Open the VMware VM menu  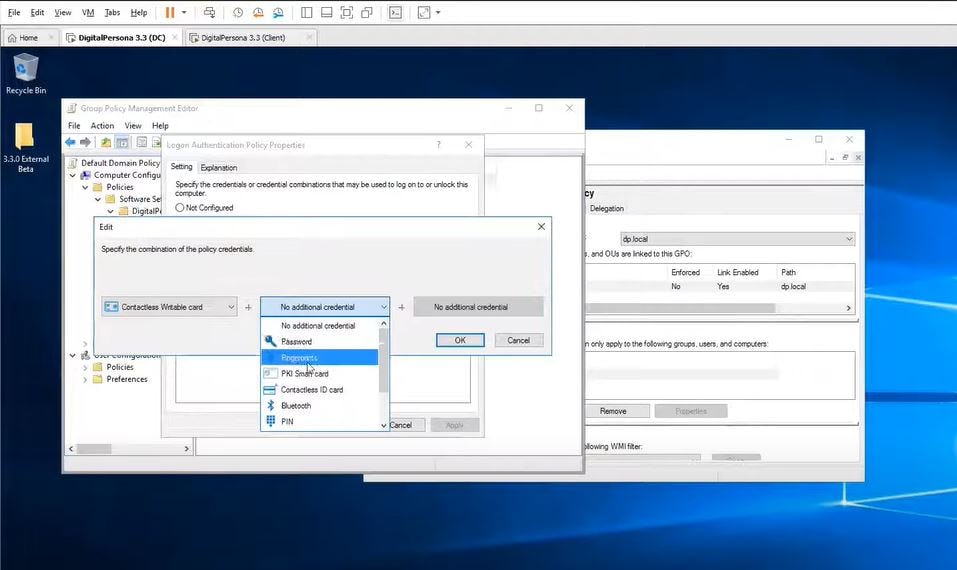tap(88, 12)
